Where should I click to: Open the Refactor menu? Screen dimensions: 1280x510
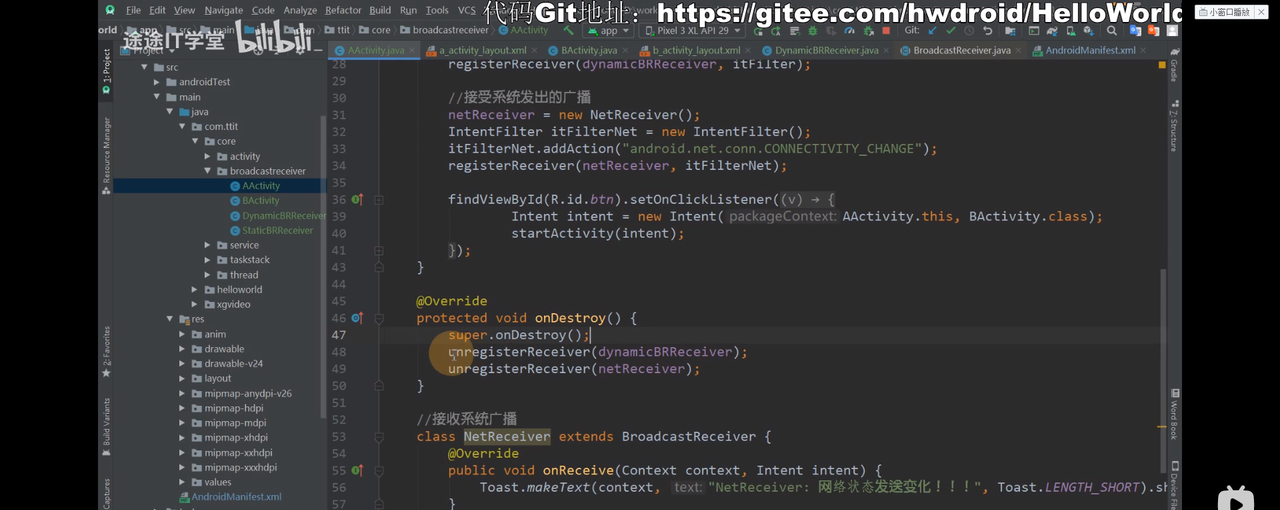(x=343, y=10)
